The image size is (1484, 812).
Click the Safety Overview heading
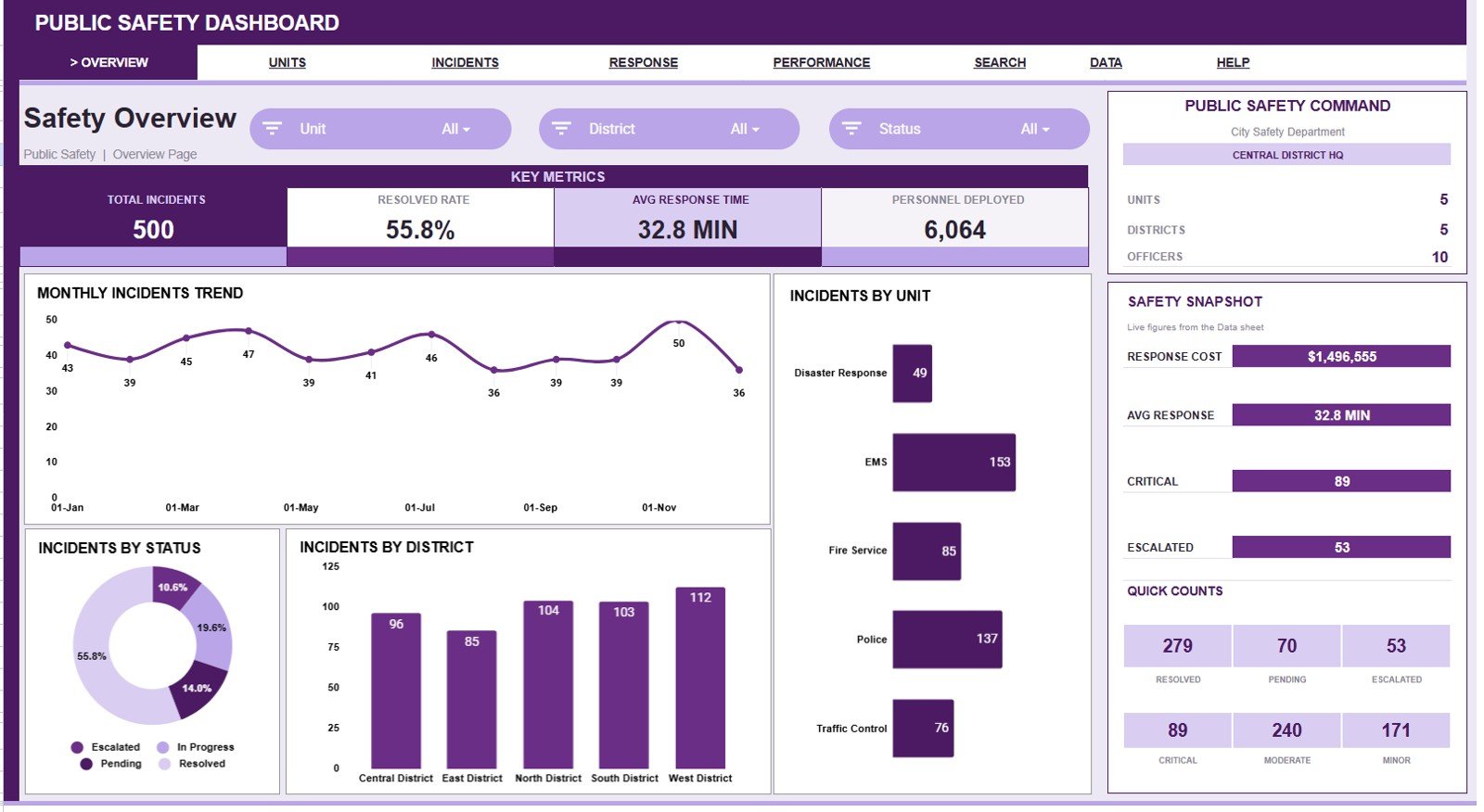130,119
